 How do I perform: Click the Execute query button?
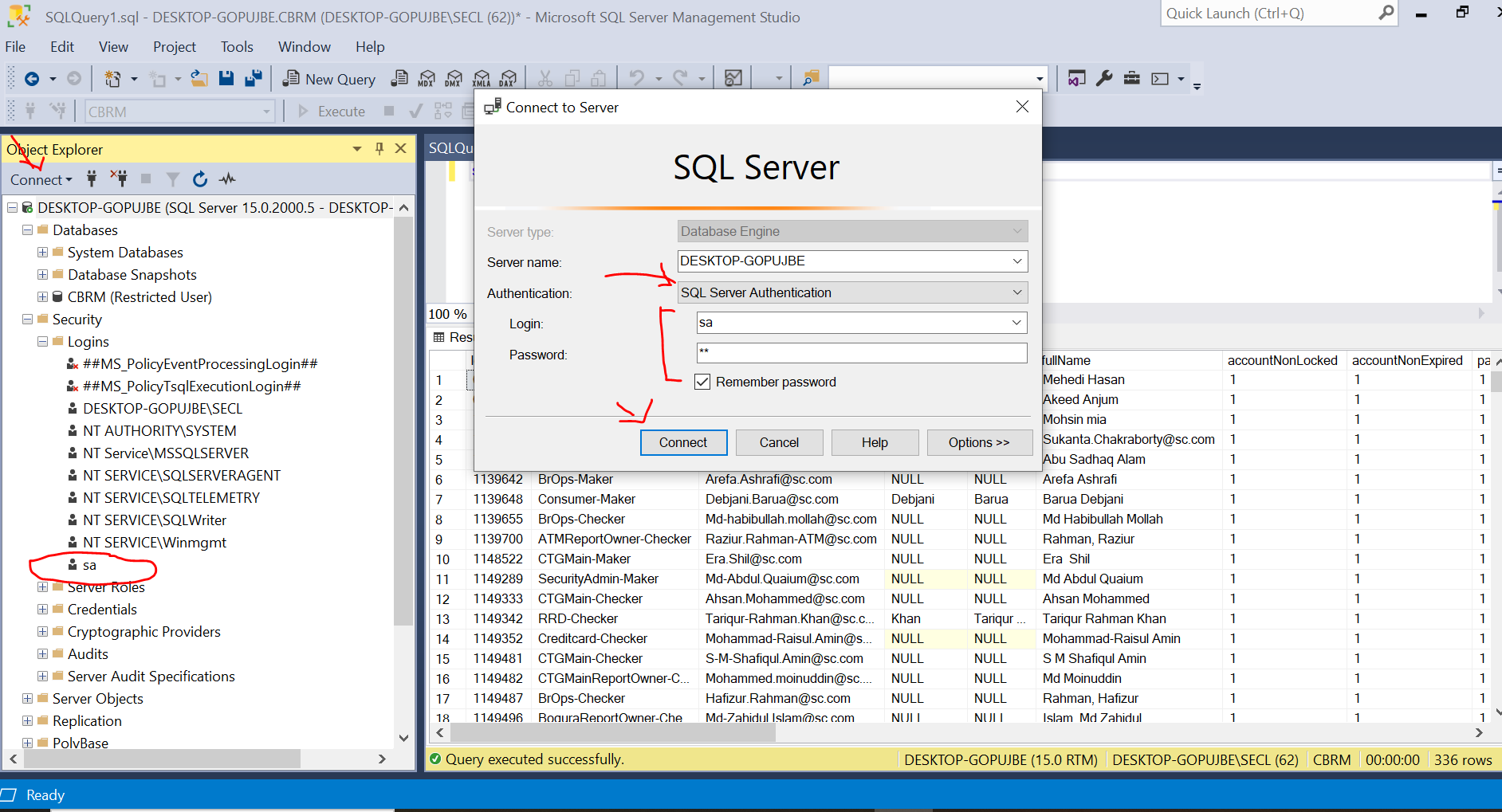coord(332,112)
